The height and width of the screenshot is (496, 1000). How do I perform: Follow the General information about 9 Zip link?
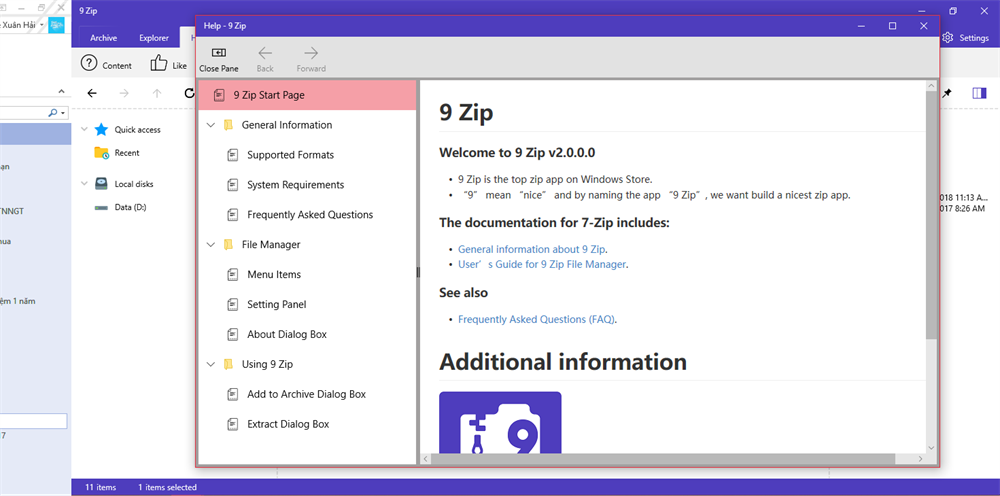(533, 249)
